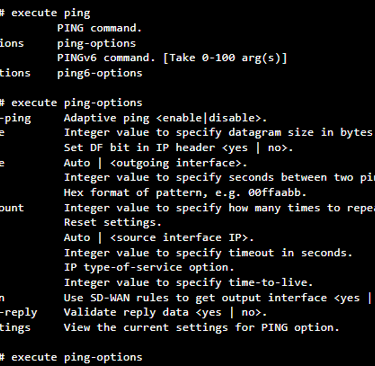Screen dimensions: 375x366
Task: Select the 'ping-options' entry under execute ping
Action: [x=96, y=43]
